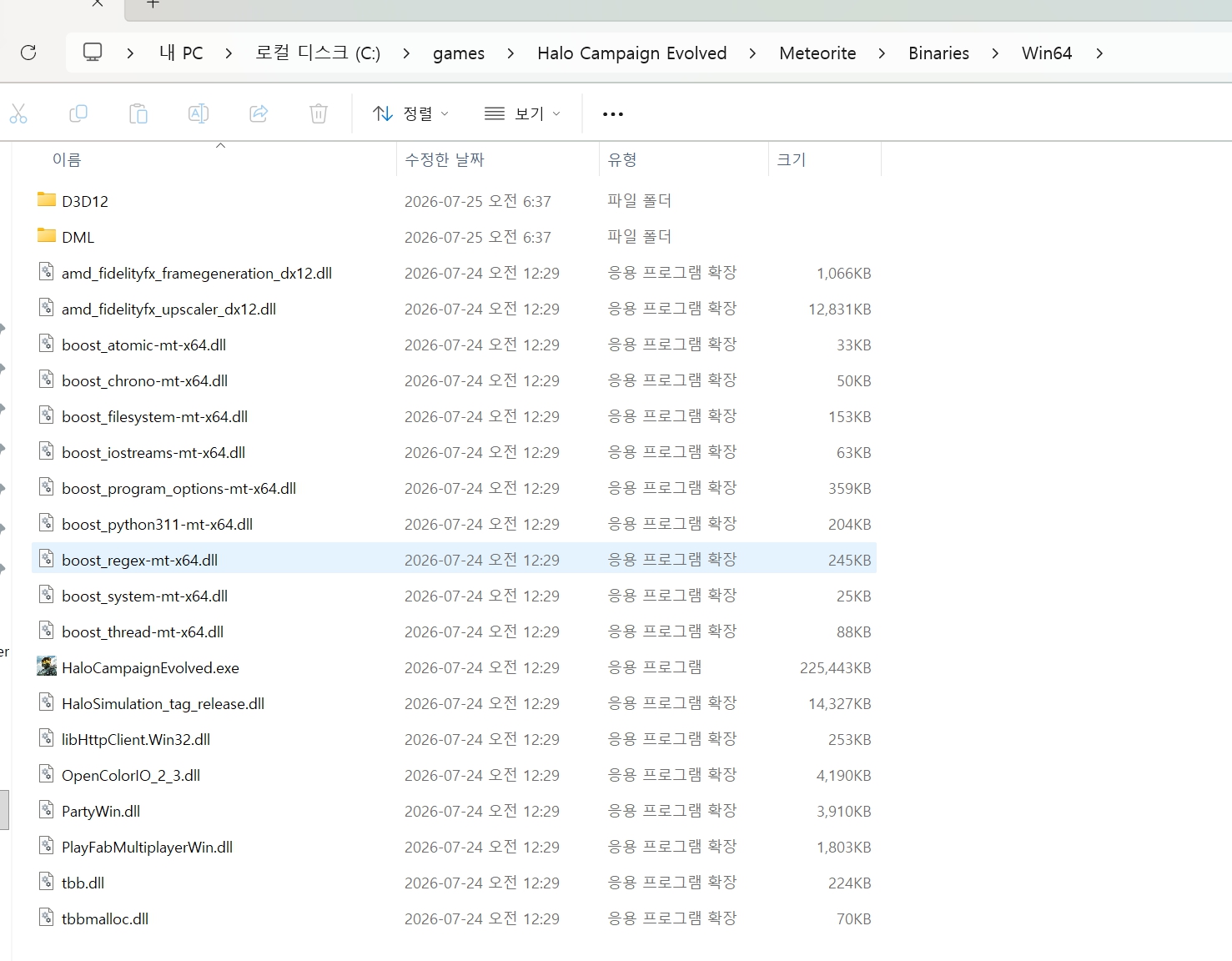Select the D3D12 folder
Image resolution: width=1232 pixels, height=961 pixels.
454,201
